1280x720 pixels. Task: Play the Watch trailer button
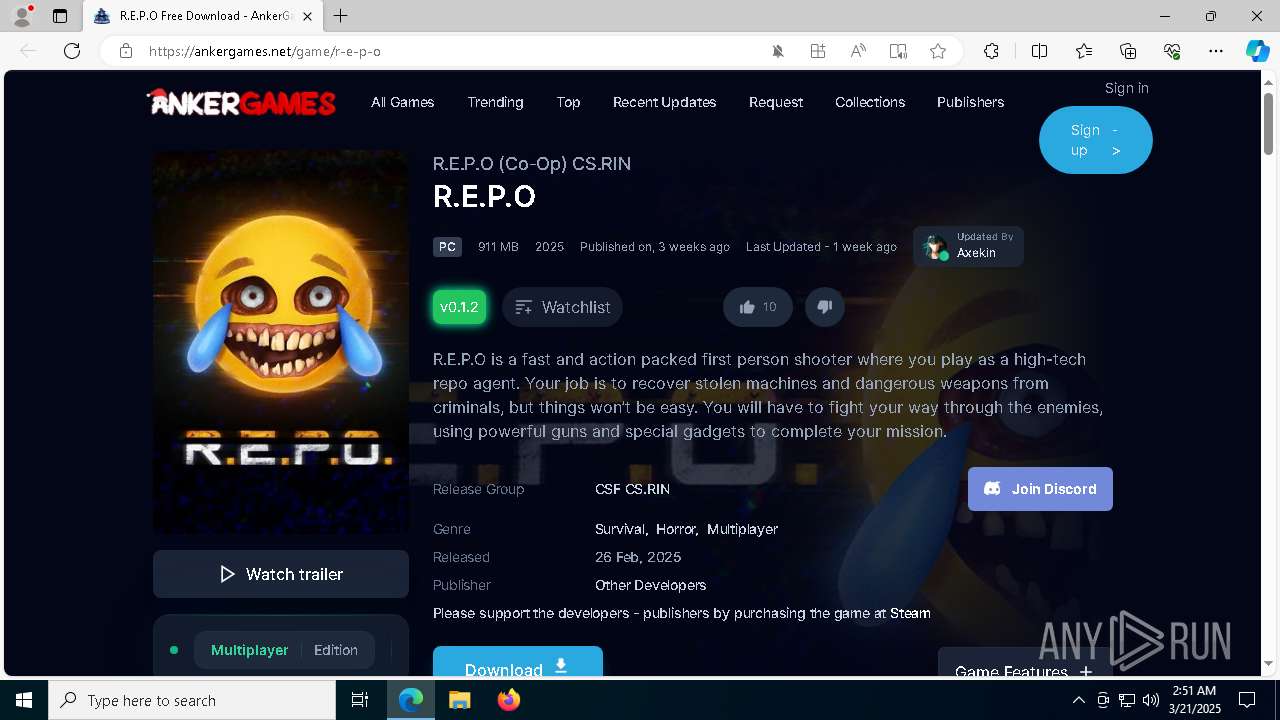pos(281,574)
